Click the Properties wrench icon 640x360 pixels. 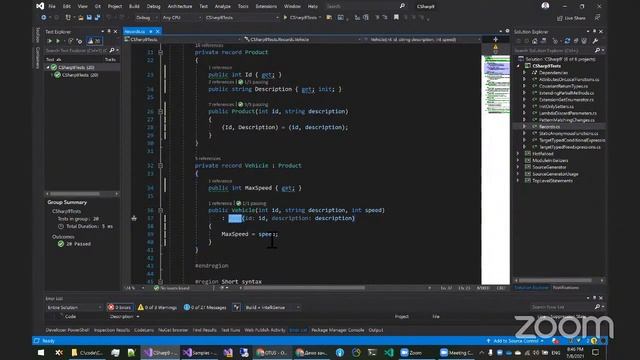[596, 41]
